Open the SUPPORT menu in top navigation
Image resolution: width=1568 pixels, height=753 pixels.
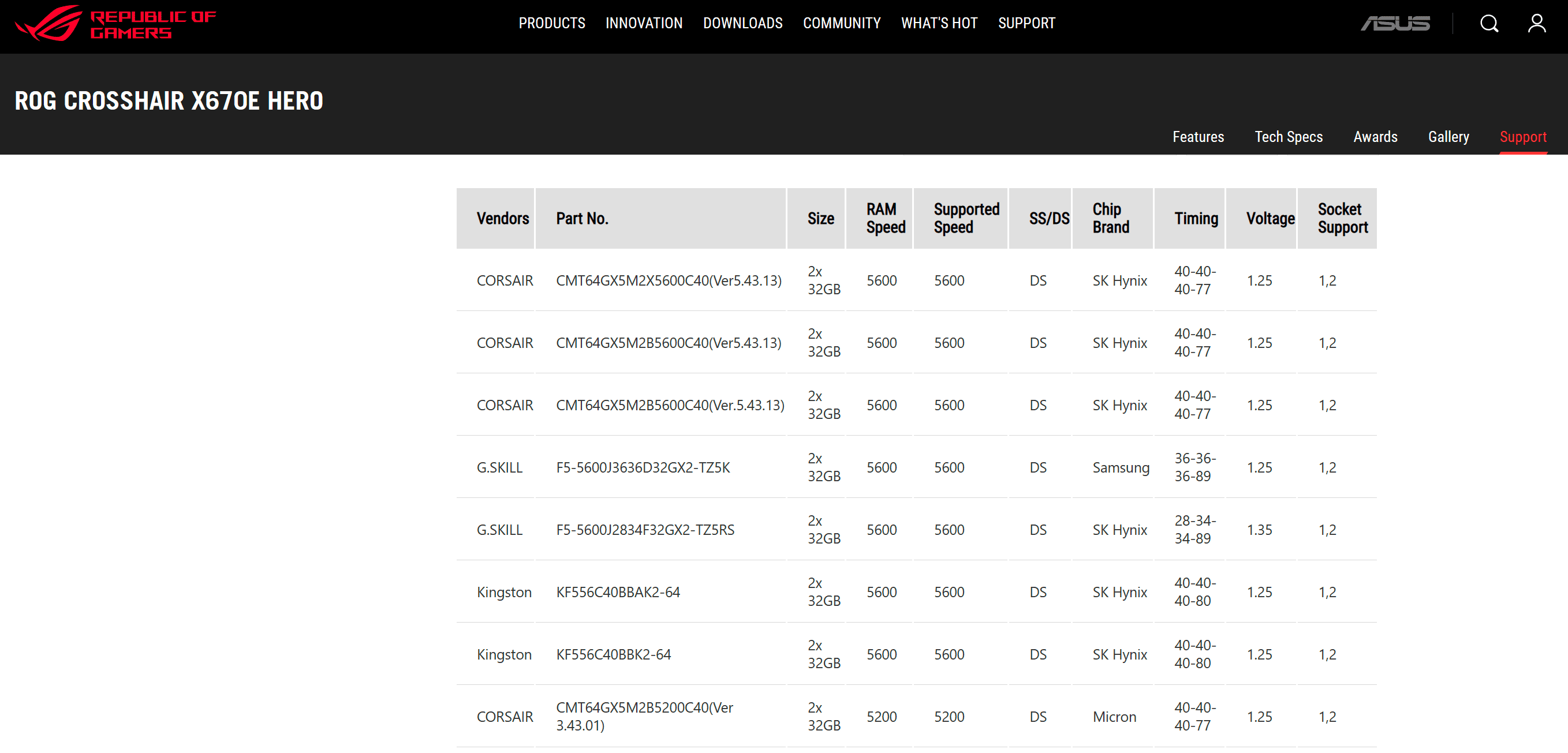[1026, 23]
